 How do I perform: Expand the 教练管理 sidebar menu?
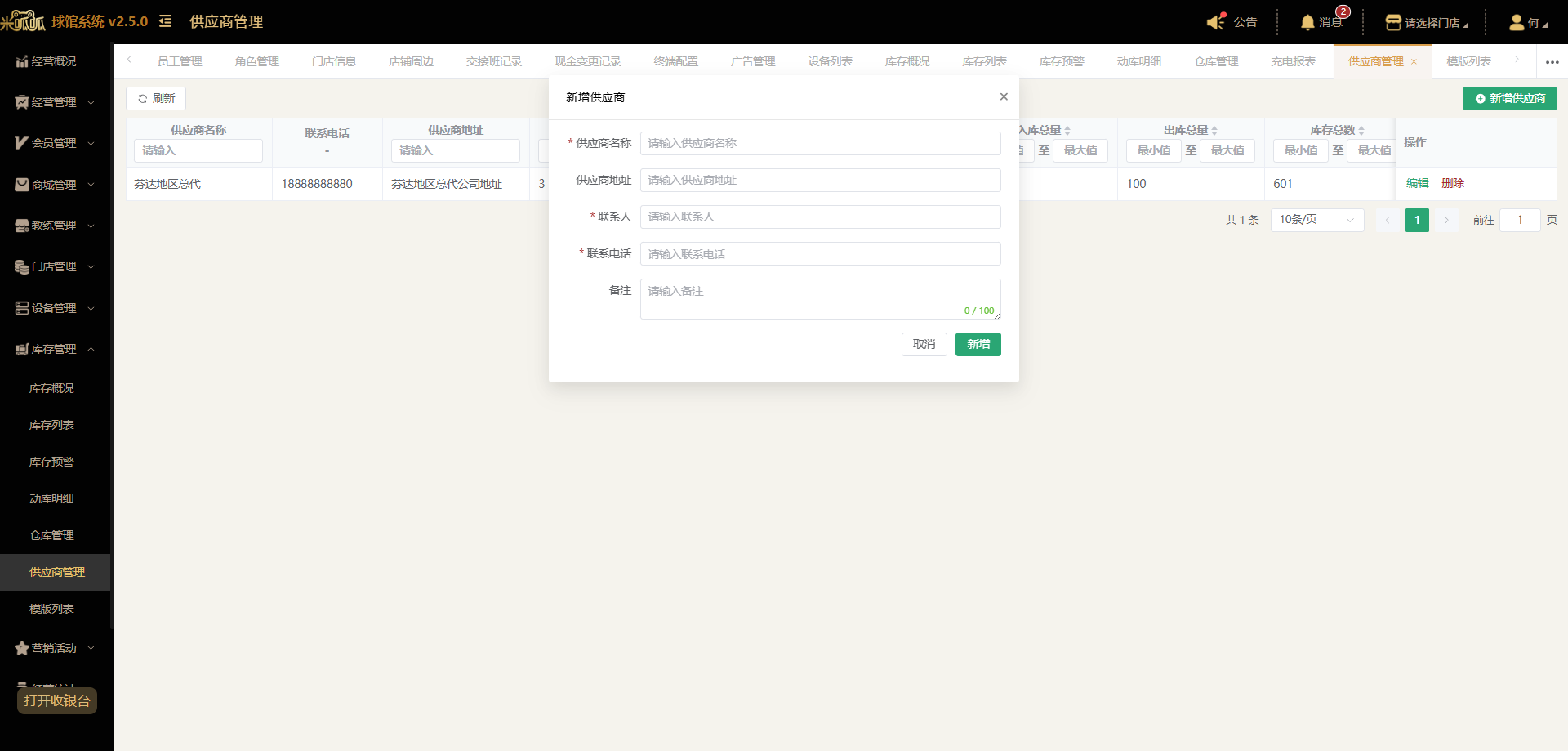(x=55, y=226)
